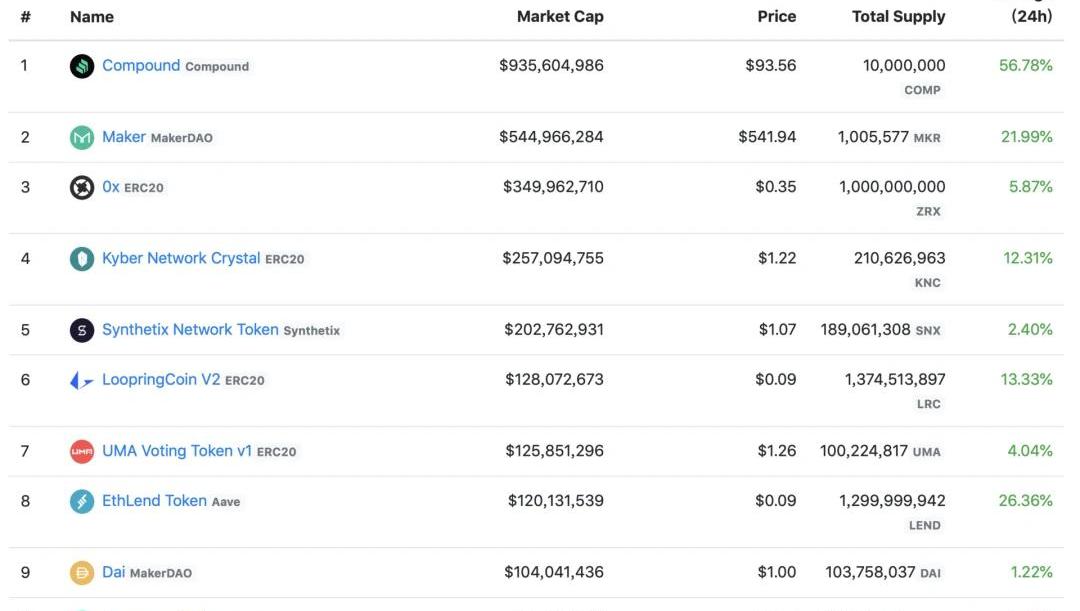This screenshot has width=1080, height=611.
Task: Open the Kyber Network Crystal link
Action: coord(181,258)
